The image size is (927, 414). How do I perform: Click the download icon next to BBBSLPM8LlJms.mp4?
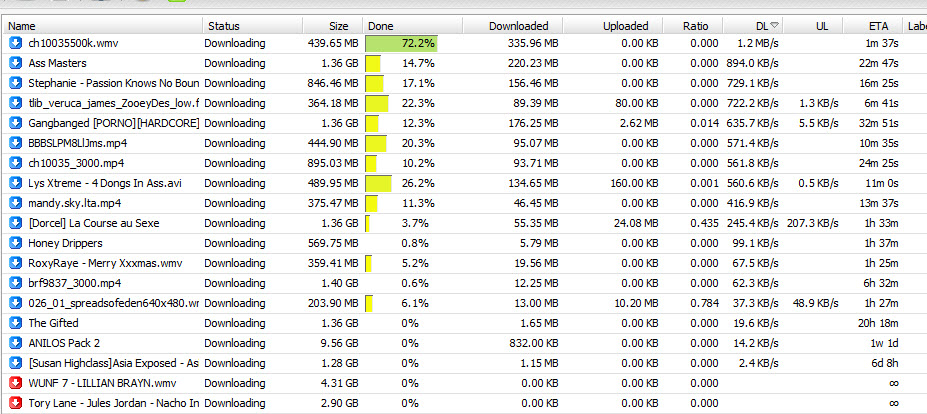tap(15, 143)
